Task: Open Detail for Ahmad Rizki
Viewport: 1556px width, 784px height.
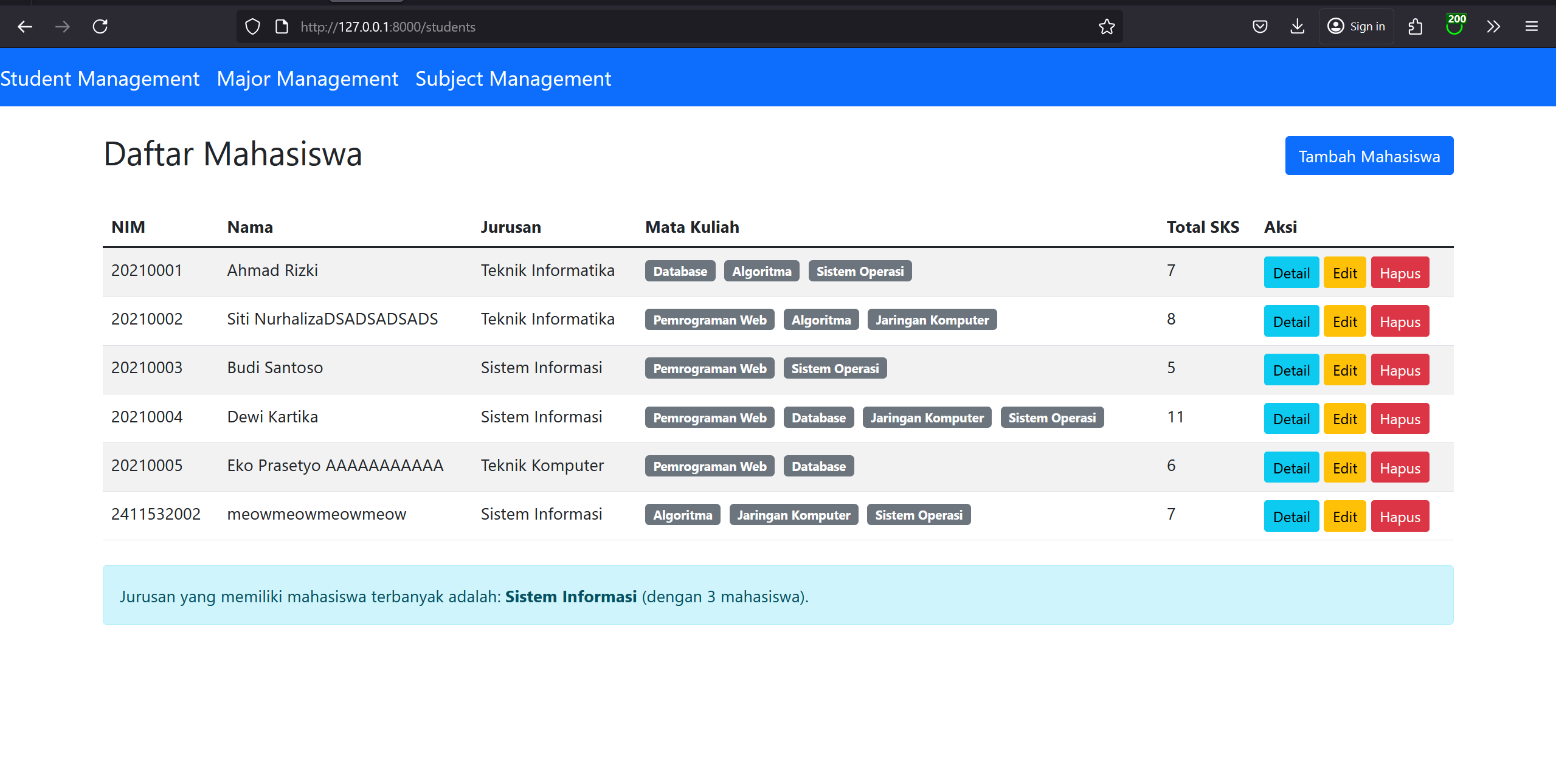Action: [x=1291, y=273]
